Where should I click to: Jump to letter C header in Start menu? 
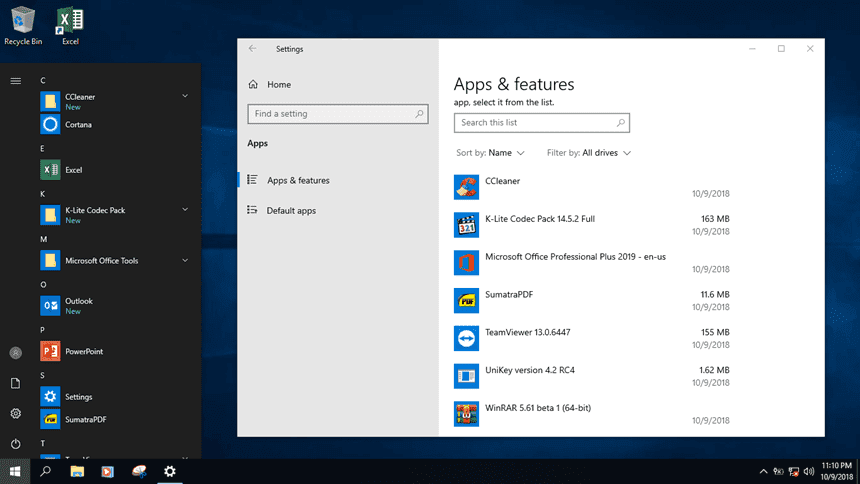click(x=43, y=81)
